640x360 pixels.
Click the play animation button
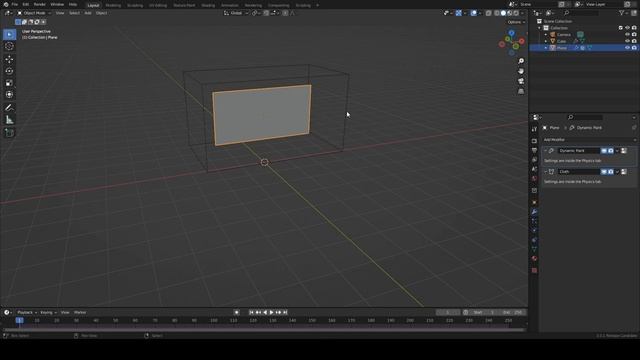tap(271, 312)
